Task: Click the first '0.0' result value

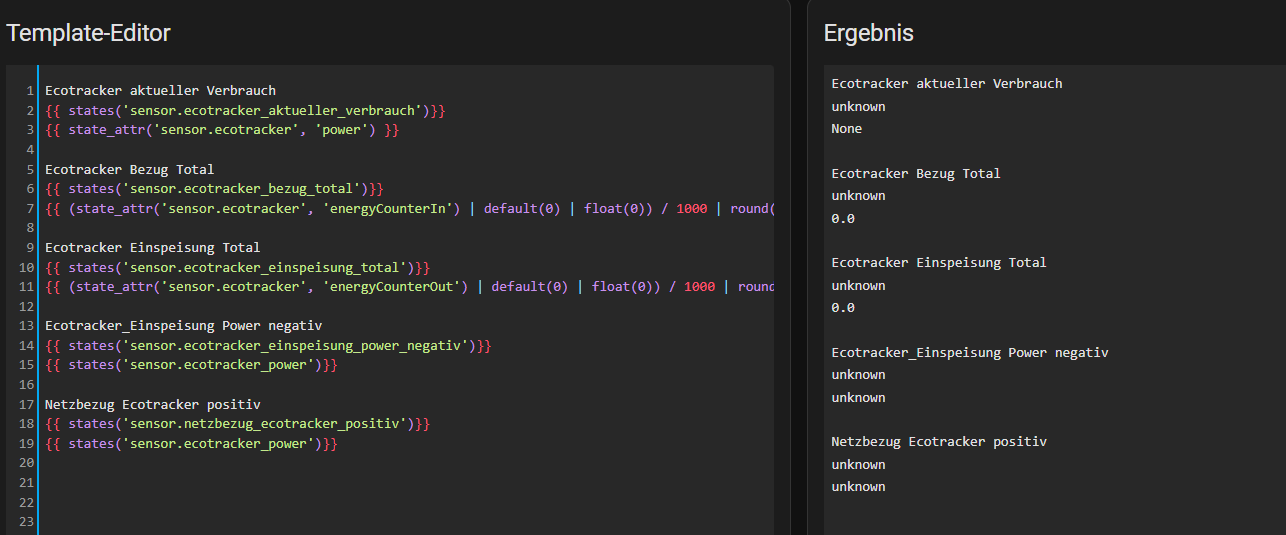Action: (x=843, y=218)
